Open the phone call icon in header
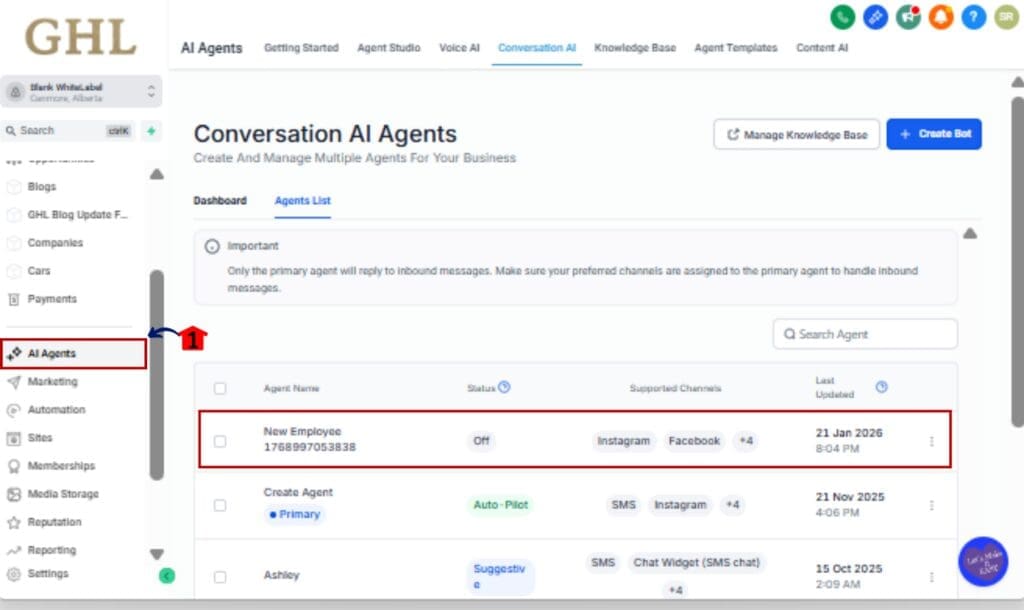Image resolution: width=1024 pixels, height=610 pixels. (x=843, y=17)
